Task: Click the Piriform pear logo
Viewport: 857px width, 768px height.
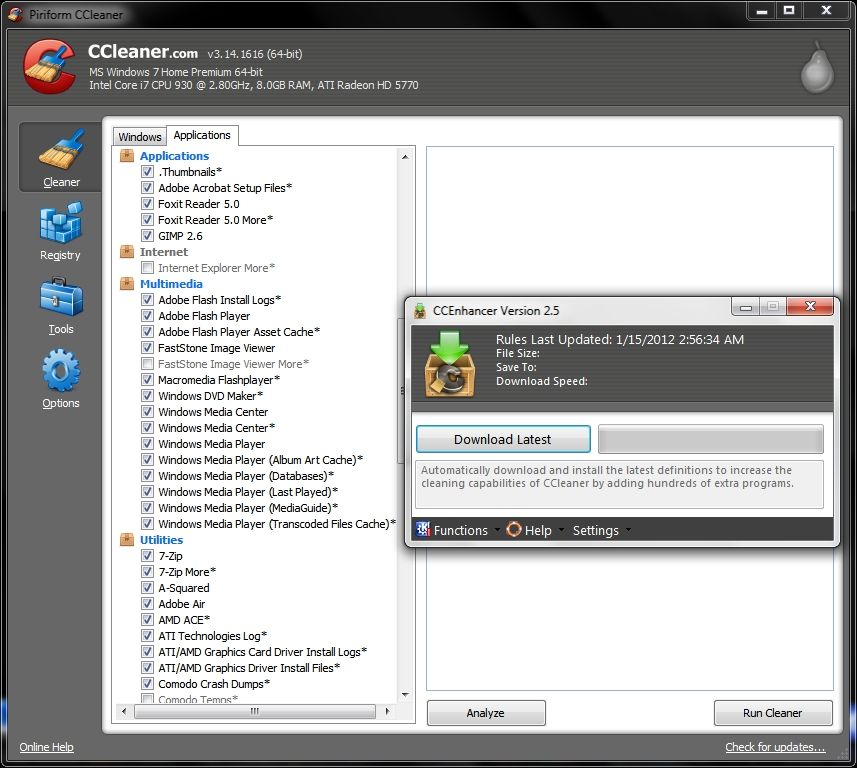Action: [817, 67]
